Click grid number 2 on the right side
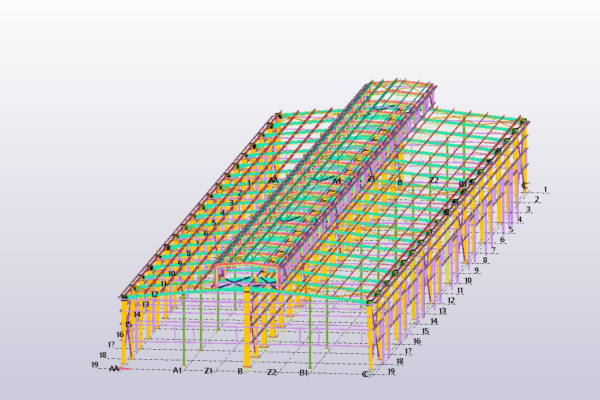 [x=537, y=199]
